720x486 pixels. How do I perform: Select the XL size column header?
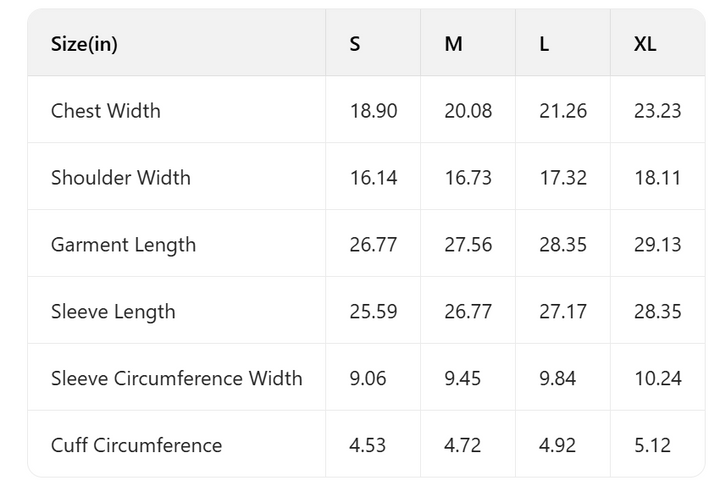pos(645,45)
